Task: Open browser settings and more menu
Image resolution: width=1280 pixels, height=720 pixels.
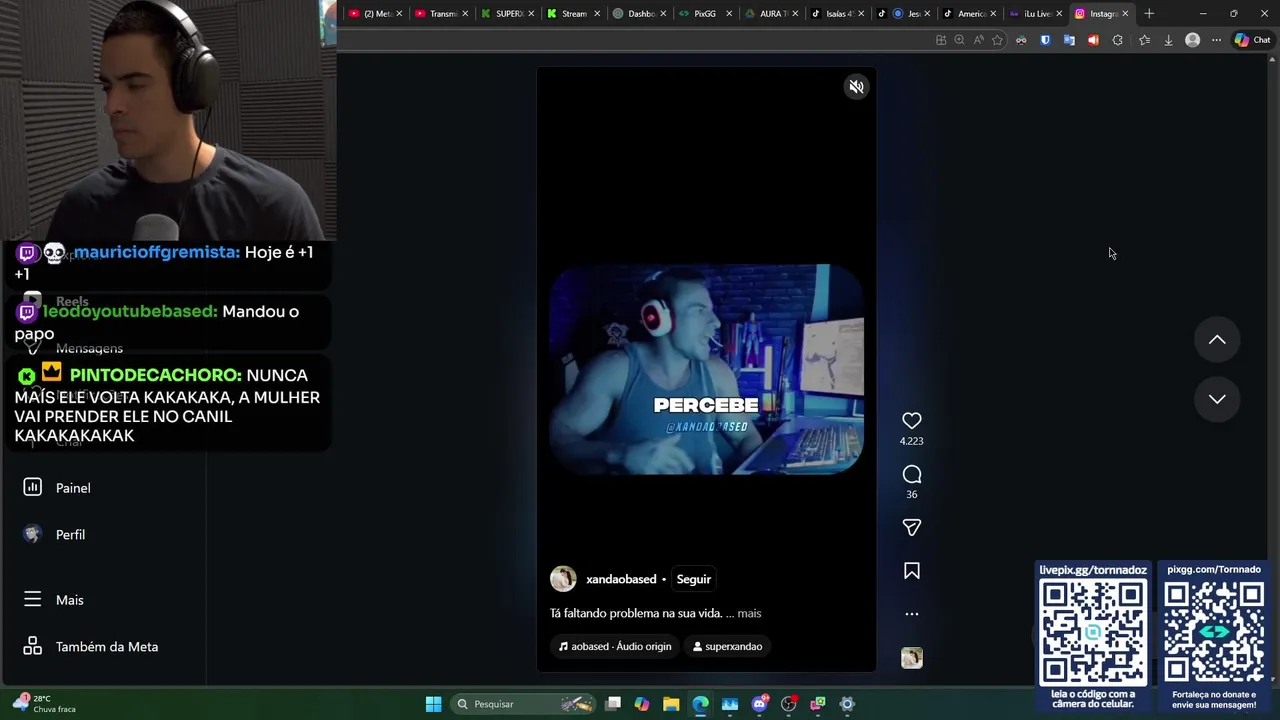Action: [1216, 40]
